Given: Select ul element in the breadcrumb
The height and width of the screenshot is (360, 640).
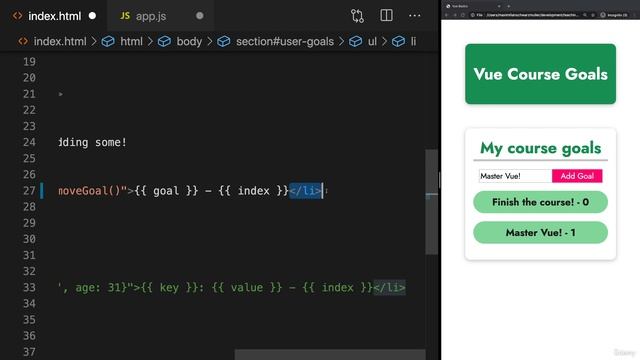Looking at the screenshot, I should [372, 42].
